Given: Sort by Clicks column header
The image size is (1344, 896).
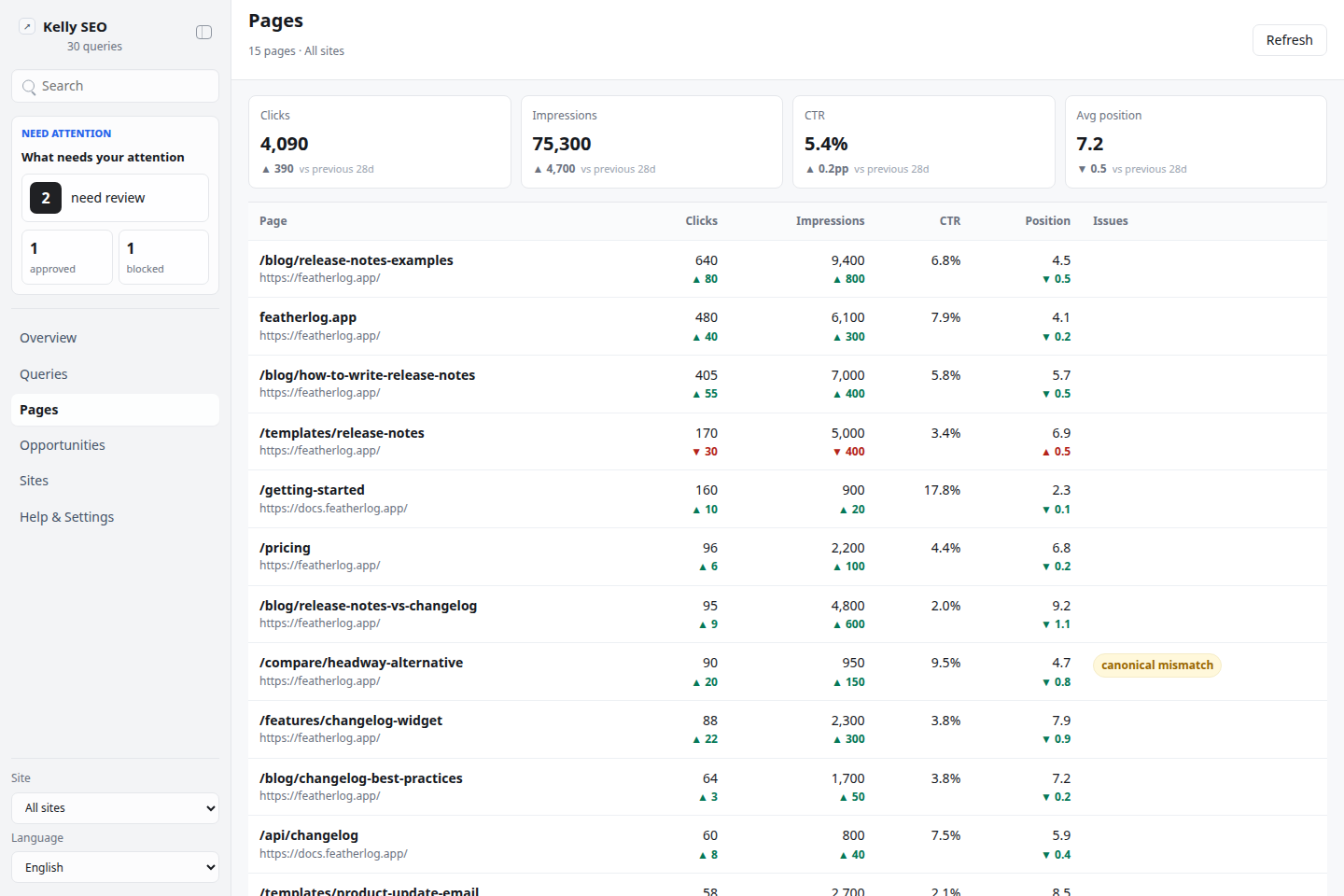Looking at the screenshot, I should 701,221.
